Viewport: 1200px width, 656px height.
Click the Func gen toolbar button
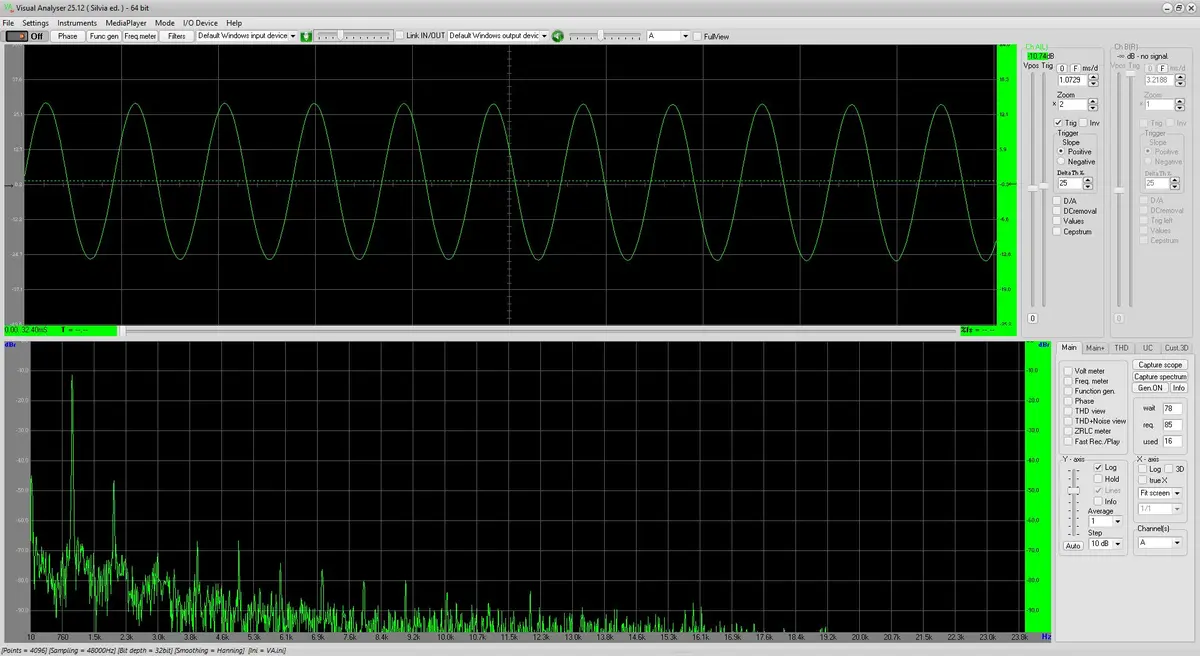[x=104, y=36]
